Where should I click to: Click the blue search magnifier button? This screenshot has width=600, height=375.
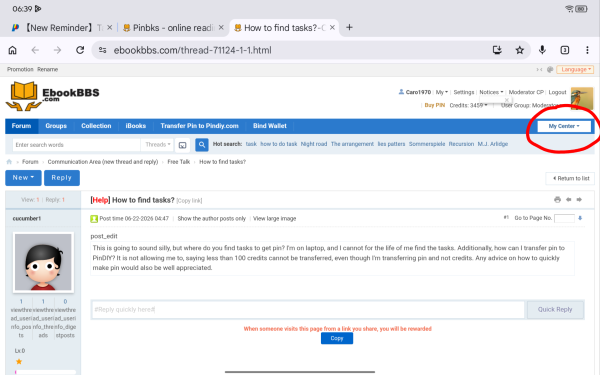202,145
